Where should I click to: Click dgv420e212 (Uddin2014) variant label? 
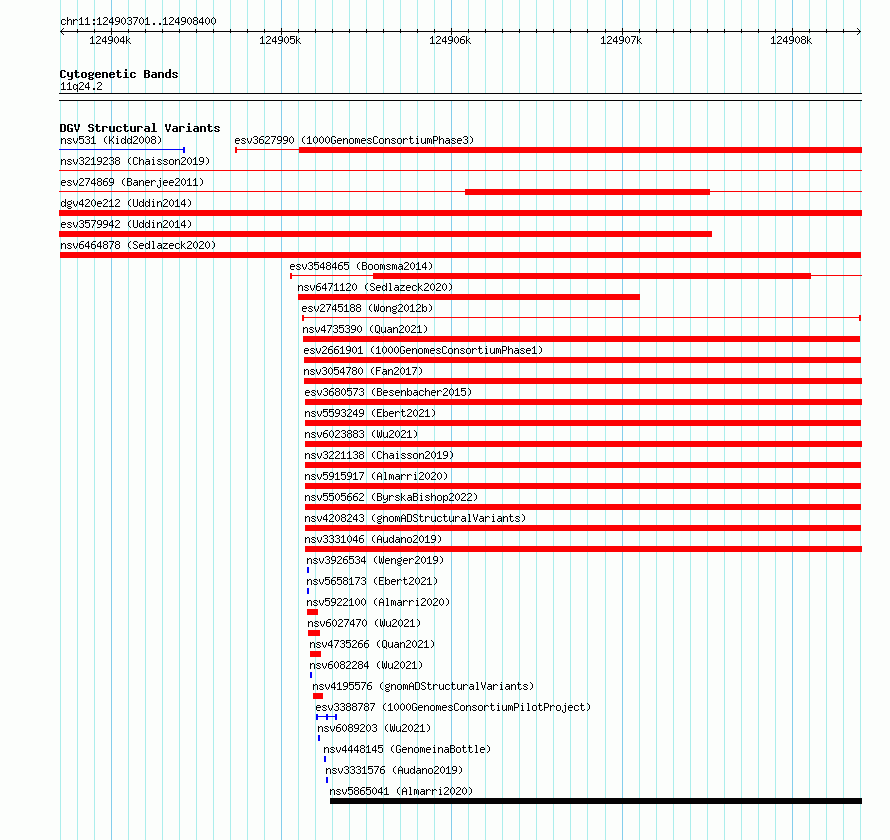[x=126, y=203]
